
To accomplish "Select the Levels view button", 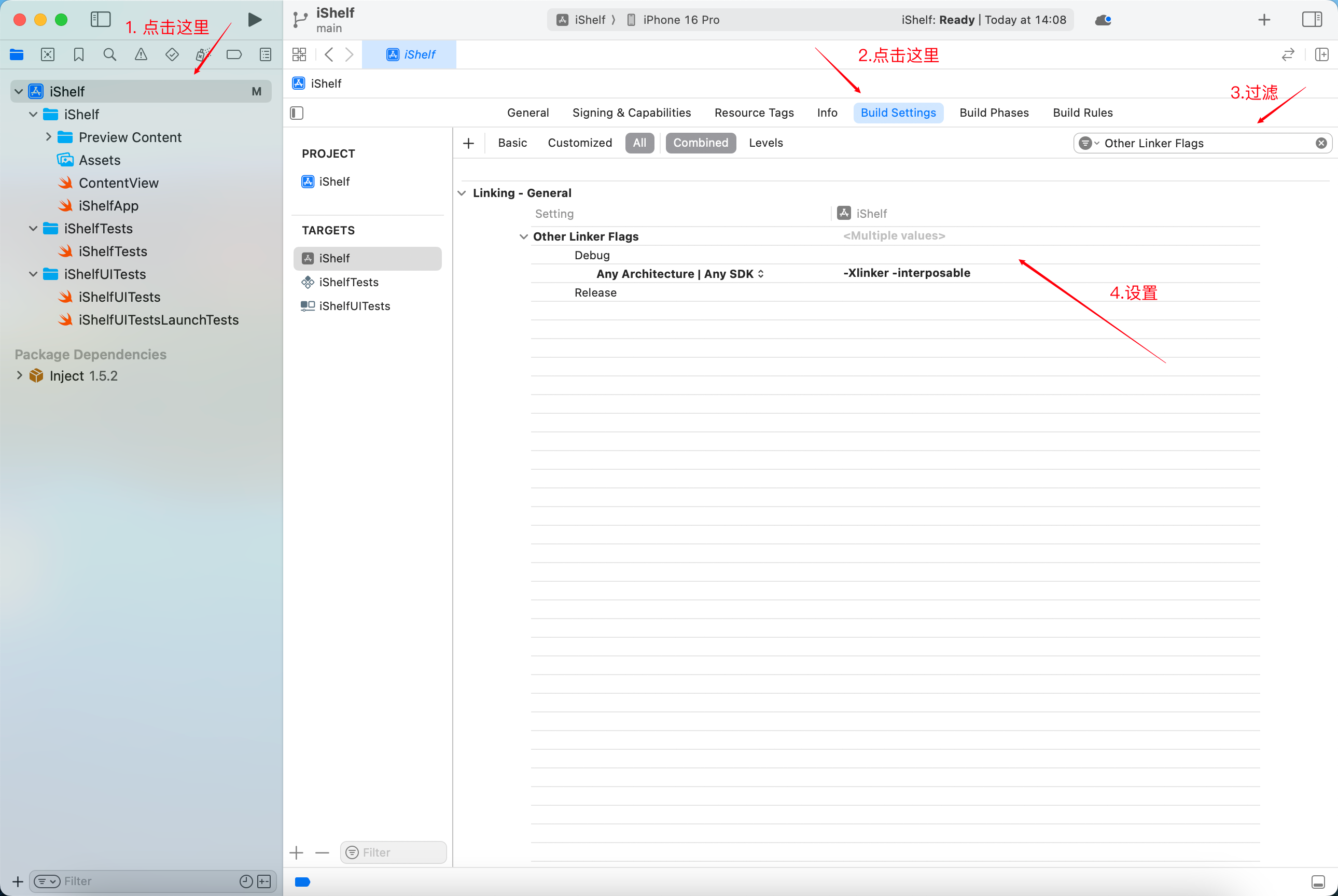I will point(765,143).
